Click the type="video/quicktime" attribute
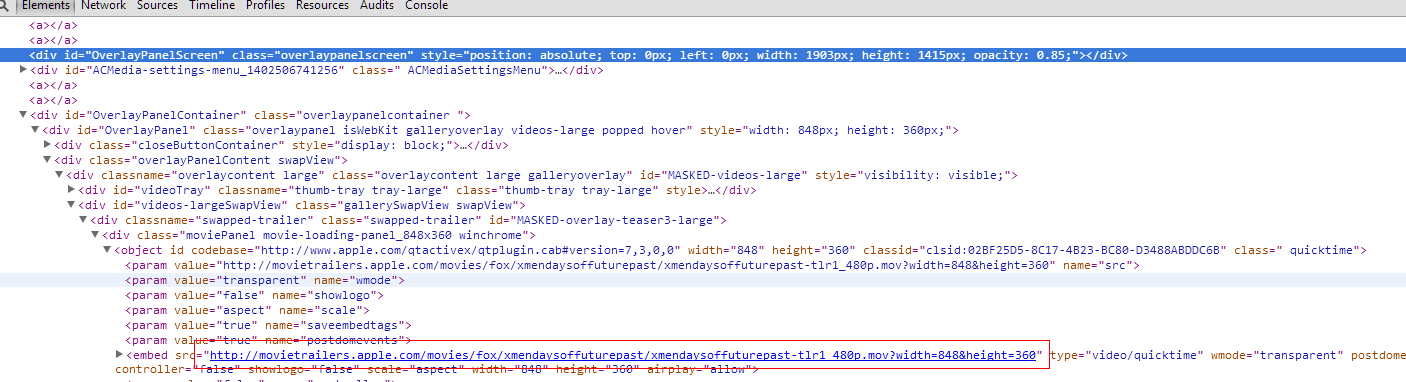1406x382 pixels. click(x=1127, y=355)
